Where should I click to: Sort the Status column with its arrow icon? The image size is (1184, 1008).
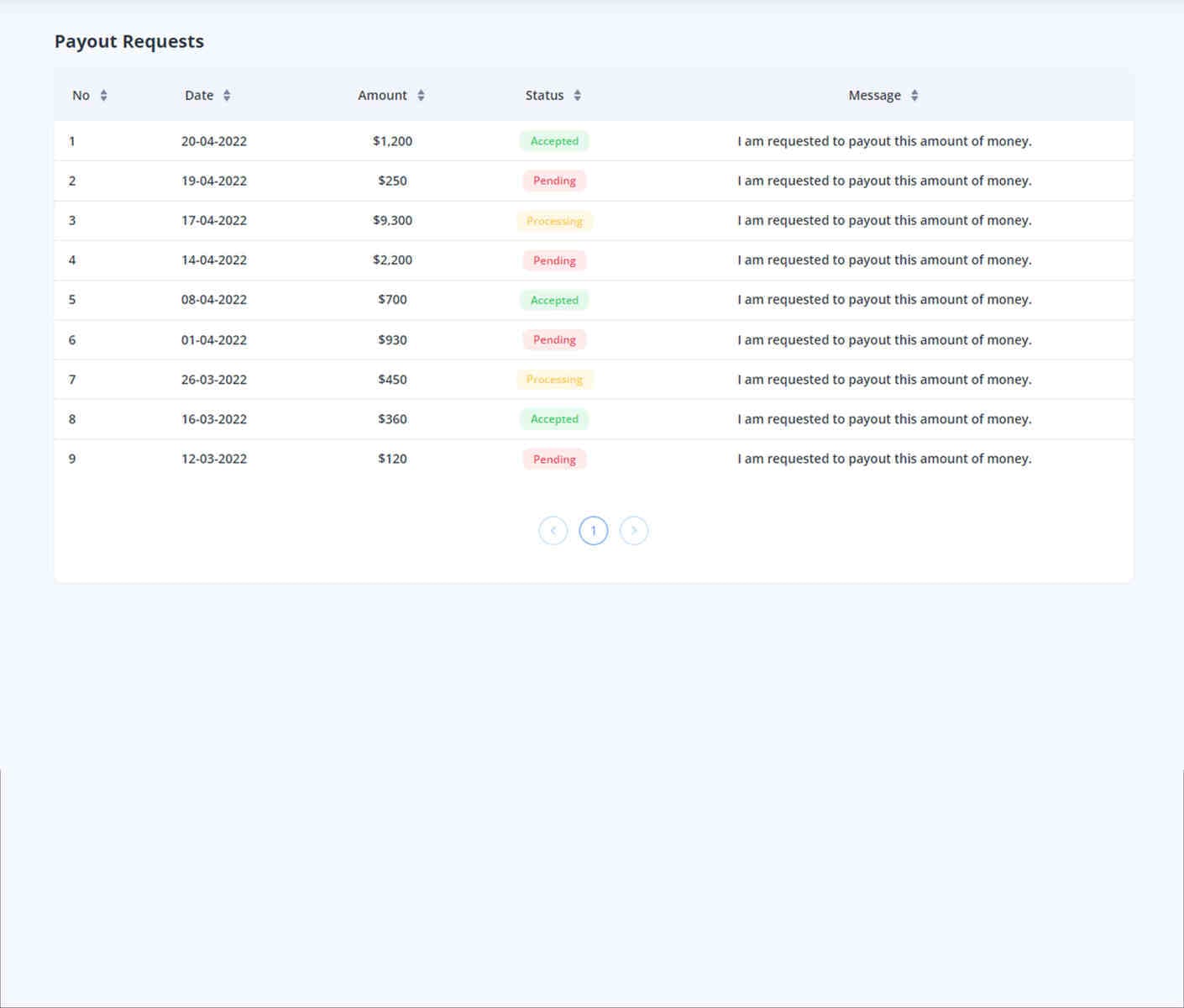pyautogui.click(x=578, y=95)
